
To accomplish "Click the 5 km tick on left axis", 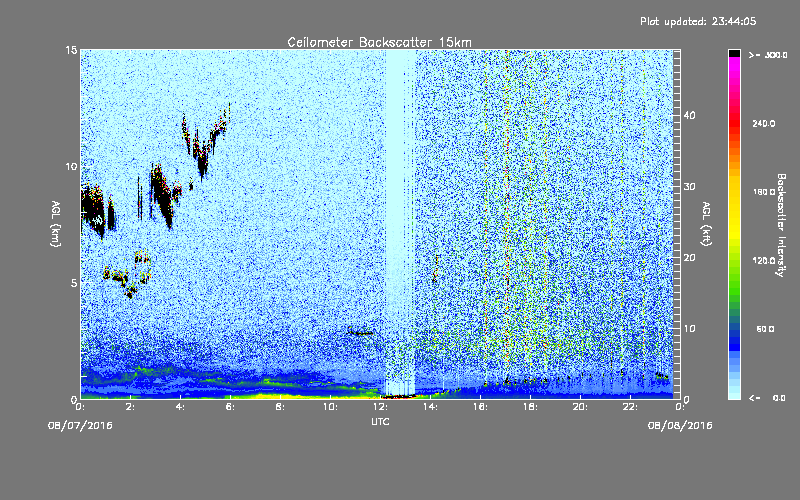I will tap(74, 283).
